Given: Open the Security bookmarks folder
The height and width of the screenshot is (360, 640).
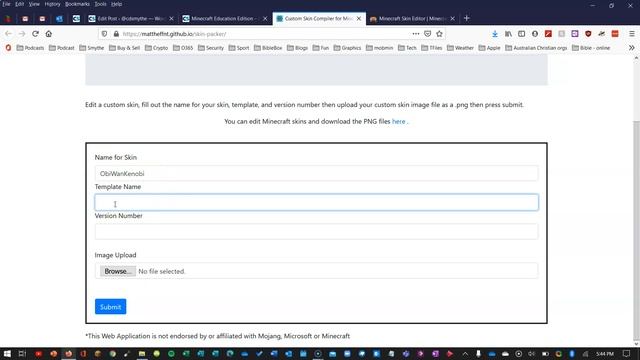Looking at the screenshot, I should (x=211, y=48).
